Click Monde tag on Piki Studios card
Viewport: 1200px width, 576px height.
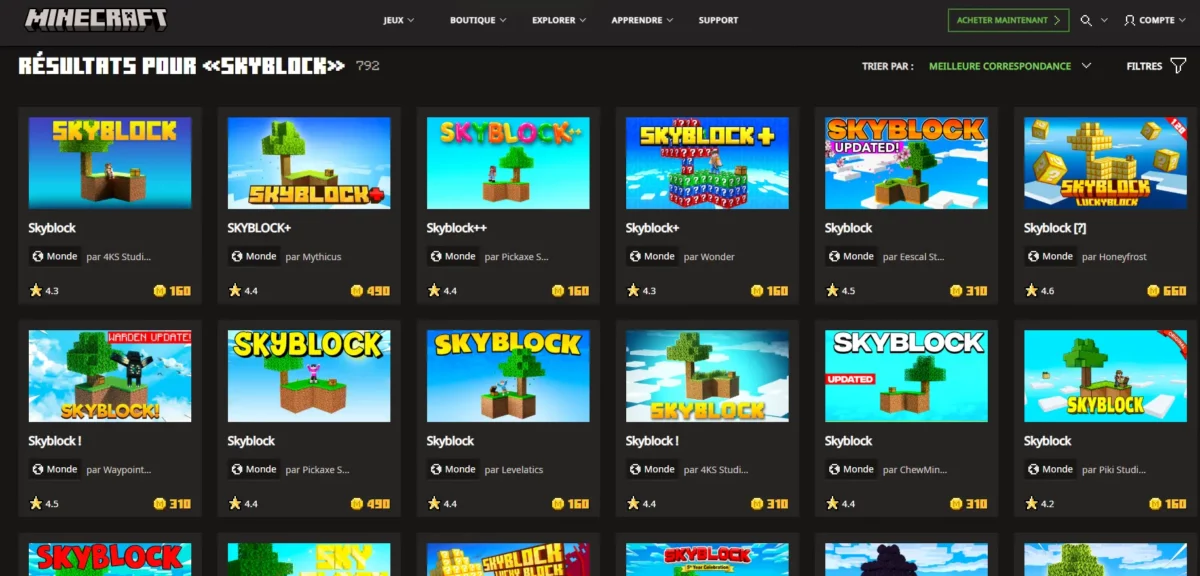[1050, 469]
